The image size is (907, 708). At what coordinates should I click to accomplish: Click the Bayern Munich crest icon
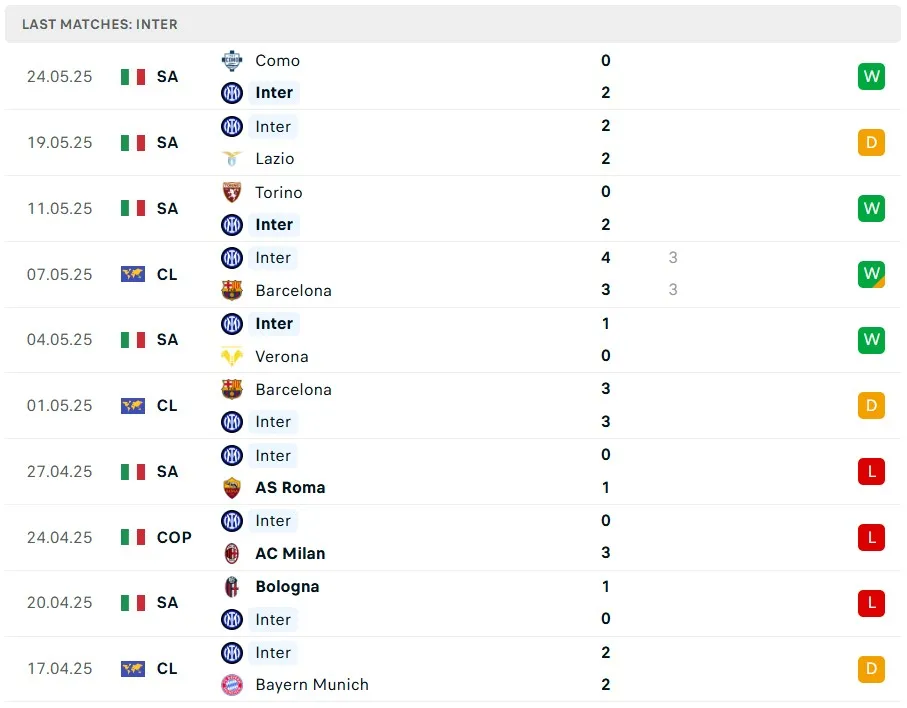(x=232, y=685)
